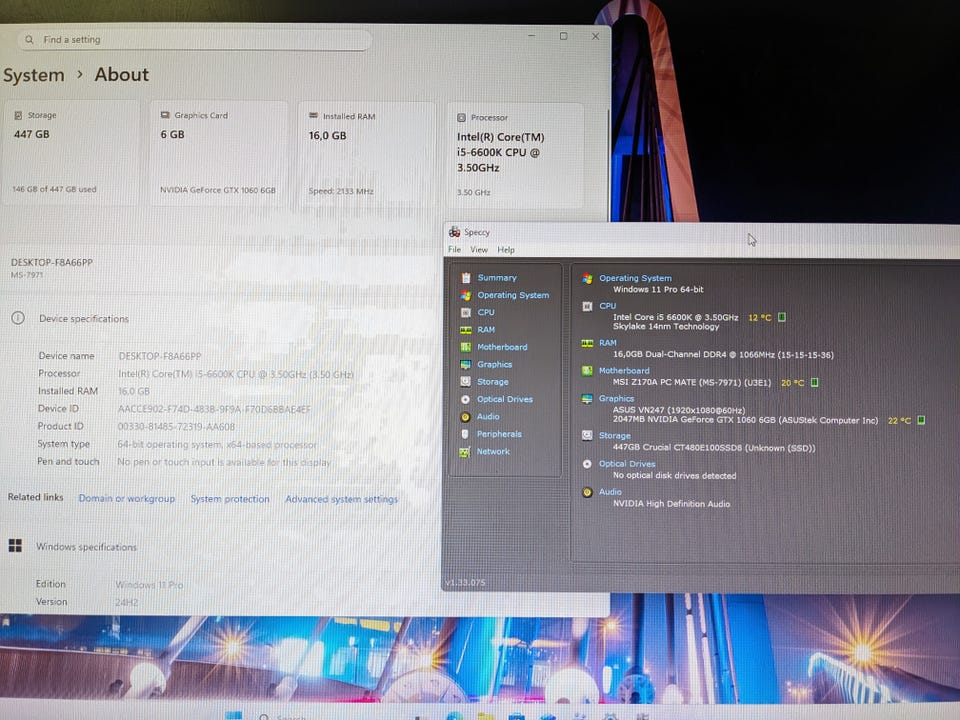Image resolution: width=960 pixels, height=720 pixels.
Task: Click the 'DESKTOP-F8A66PP' heading above MS-7971
Action: 52,262
